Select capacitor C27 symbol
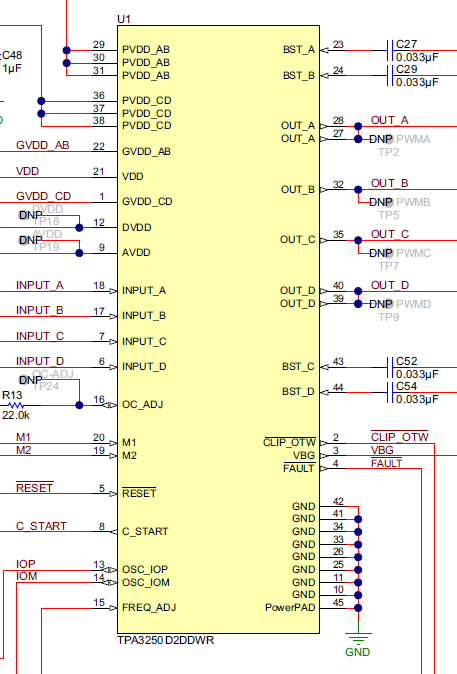The width and height of the screenshot is (457, 674). pyautogui.click(x=390, y=50)
